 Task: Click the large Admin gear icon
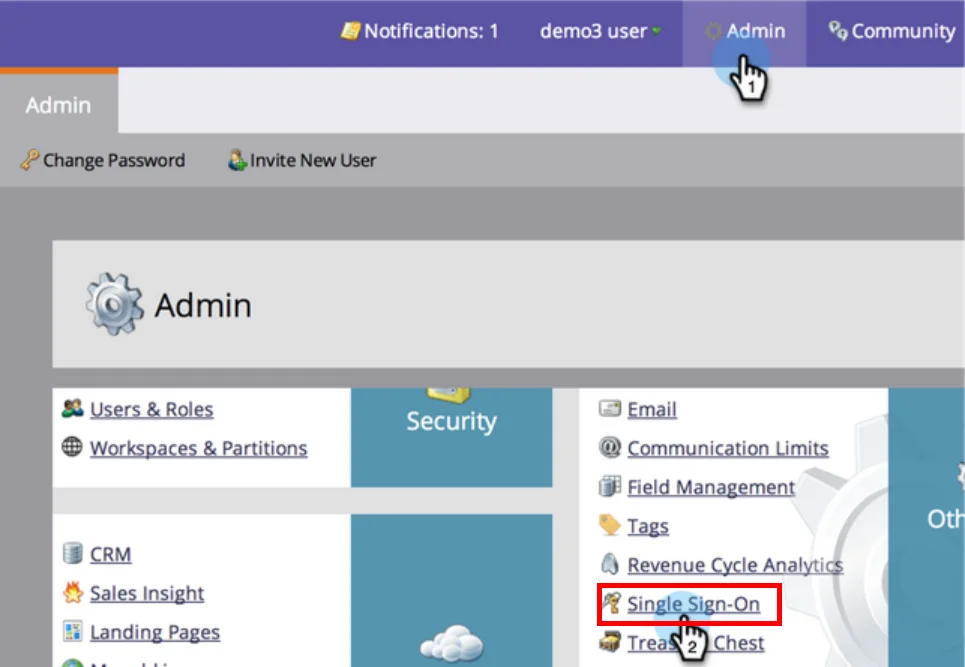tap(115, 305)
